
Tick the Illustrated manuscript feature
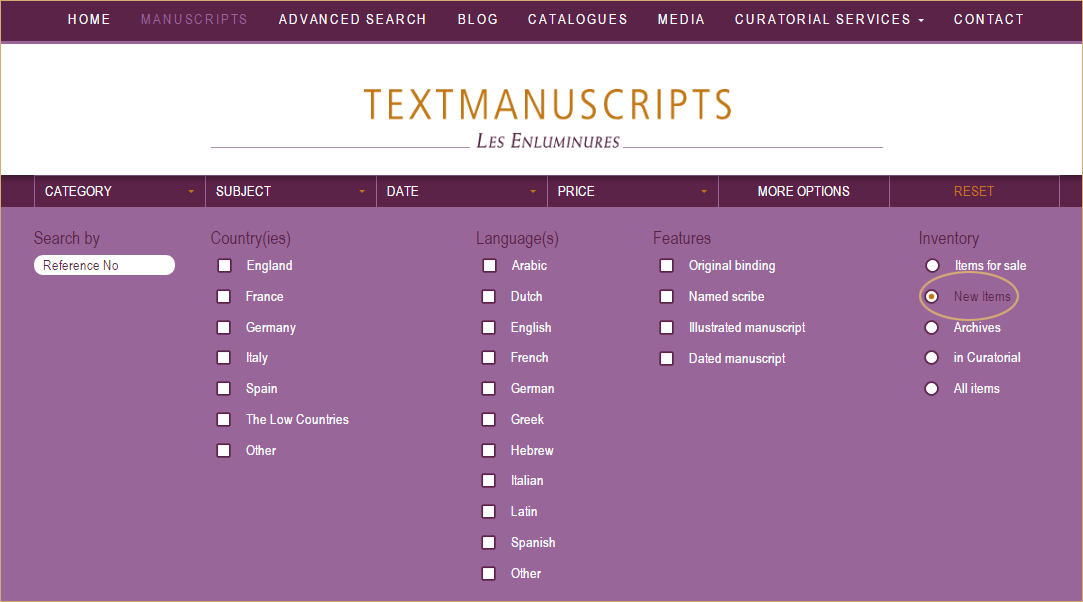(x=666, y=328)
